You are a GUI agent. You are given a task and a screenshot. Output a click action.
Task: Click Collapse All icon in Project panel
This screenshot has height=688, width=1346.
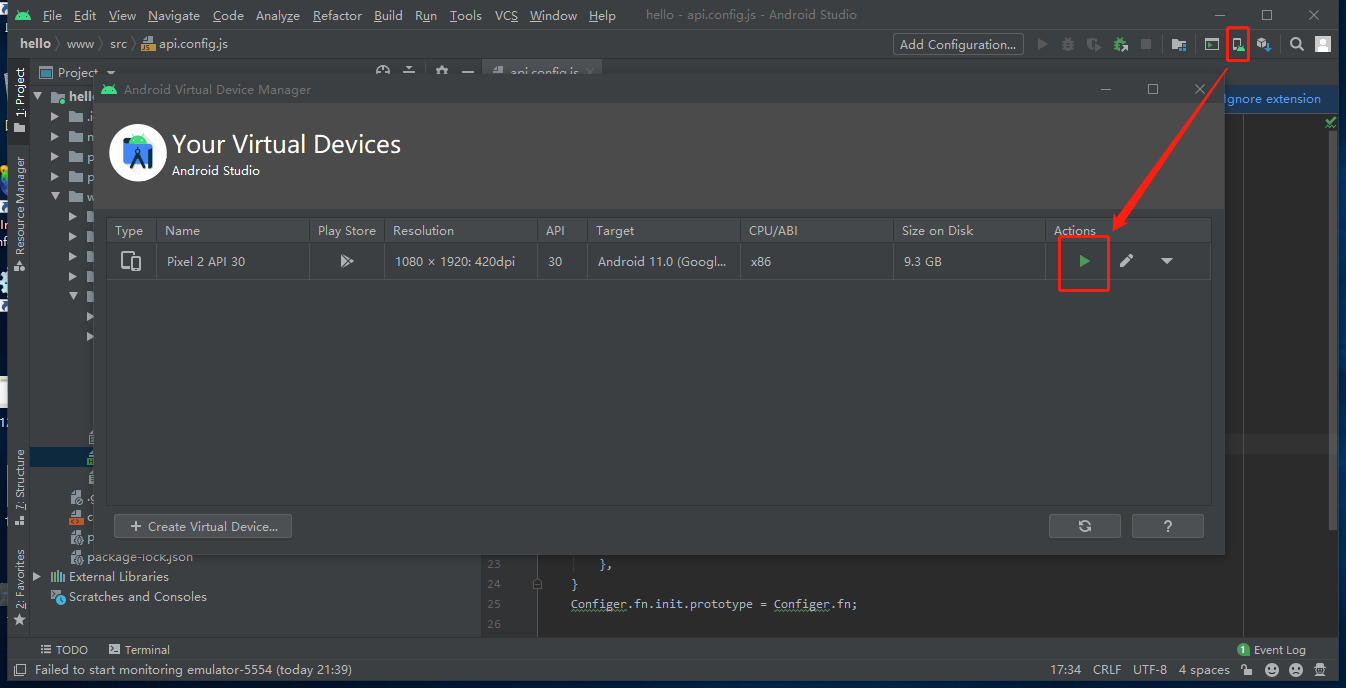click(x=409, y=72)
